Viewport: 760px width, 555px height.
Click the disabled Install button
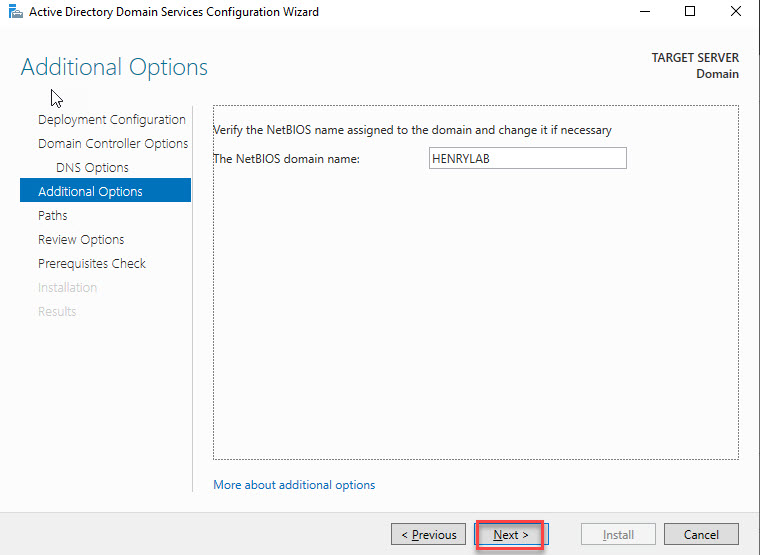pos(618,535)
